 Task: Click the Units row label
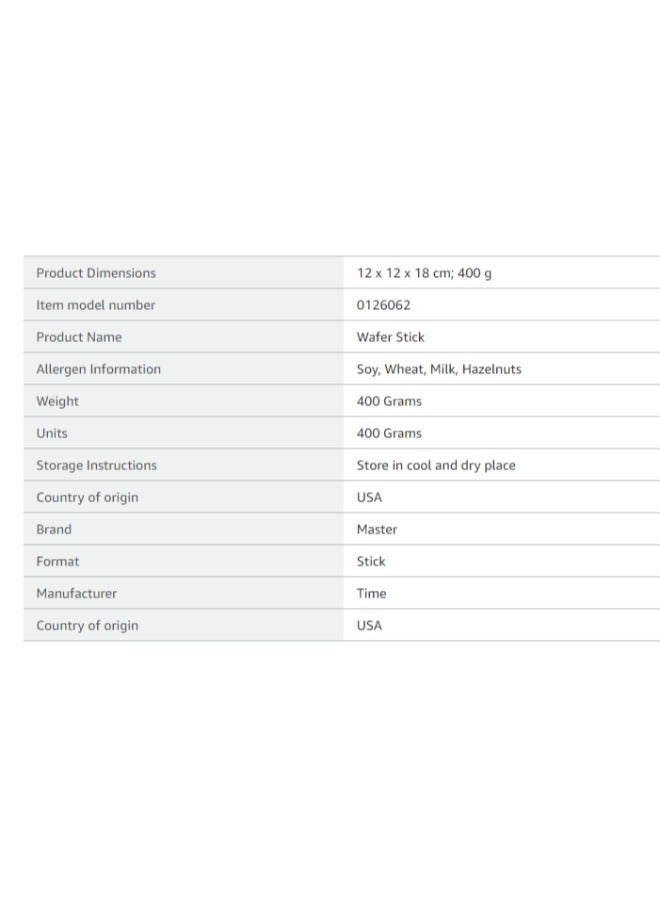pyautogui.click(x=52, y=433)
